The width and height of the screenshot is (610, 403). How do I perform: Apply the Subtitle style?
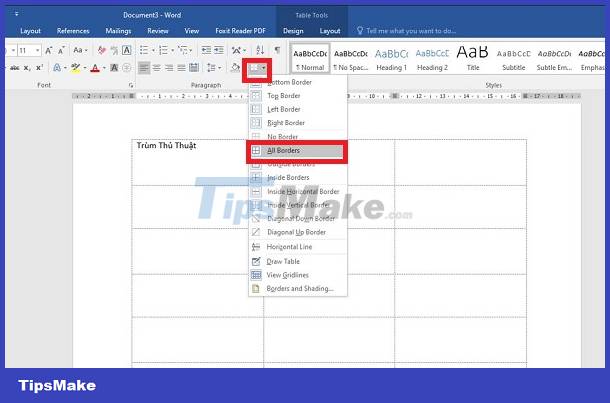(514, 58)
